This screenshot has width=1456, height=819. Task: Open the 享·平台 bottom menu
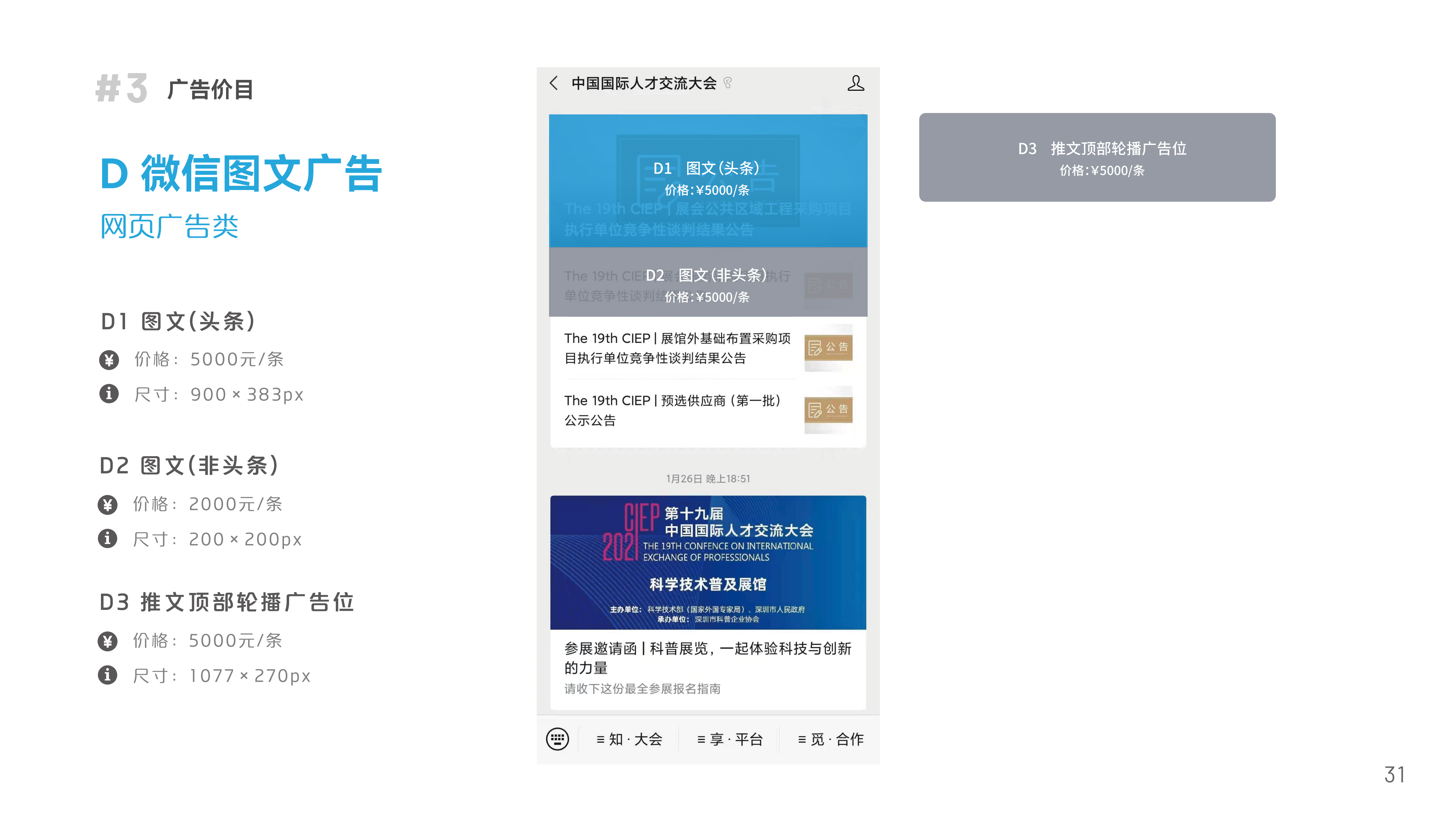730,739
